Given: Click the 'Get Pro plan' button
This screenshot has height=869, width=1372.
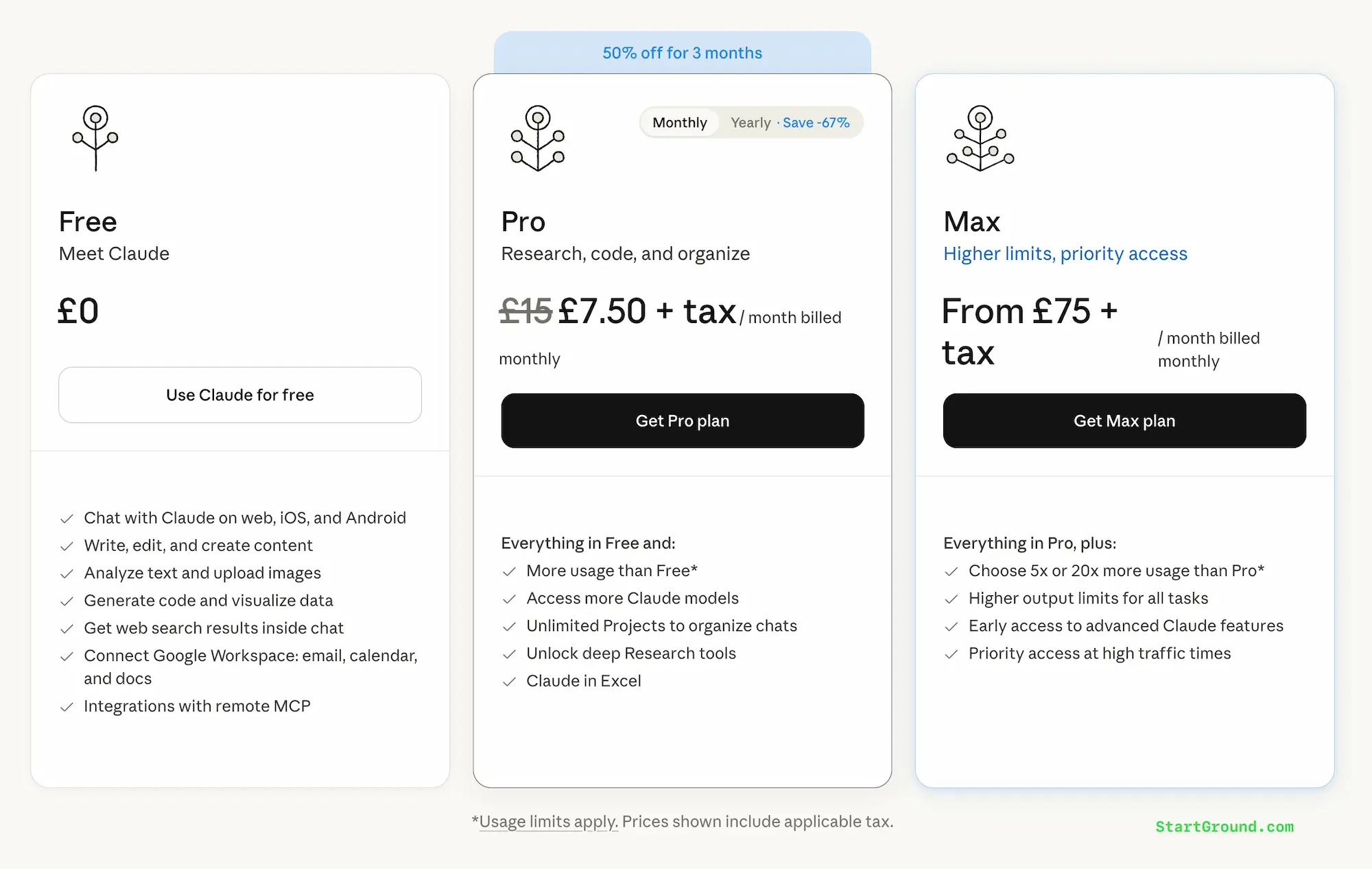Looking at the screenshot, I should [x=682, y=420].
